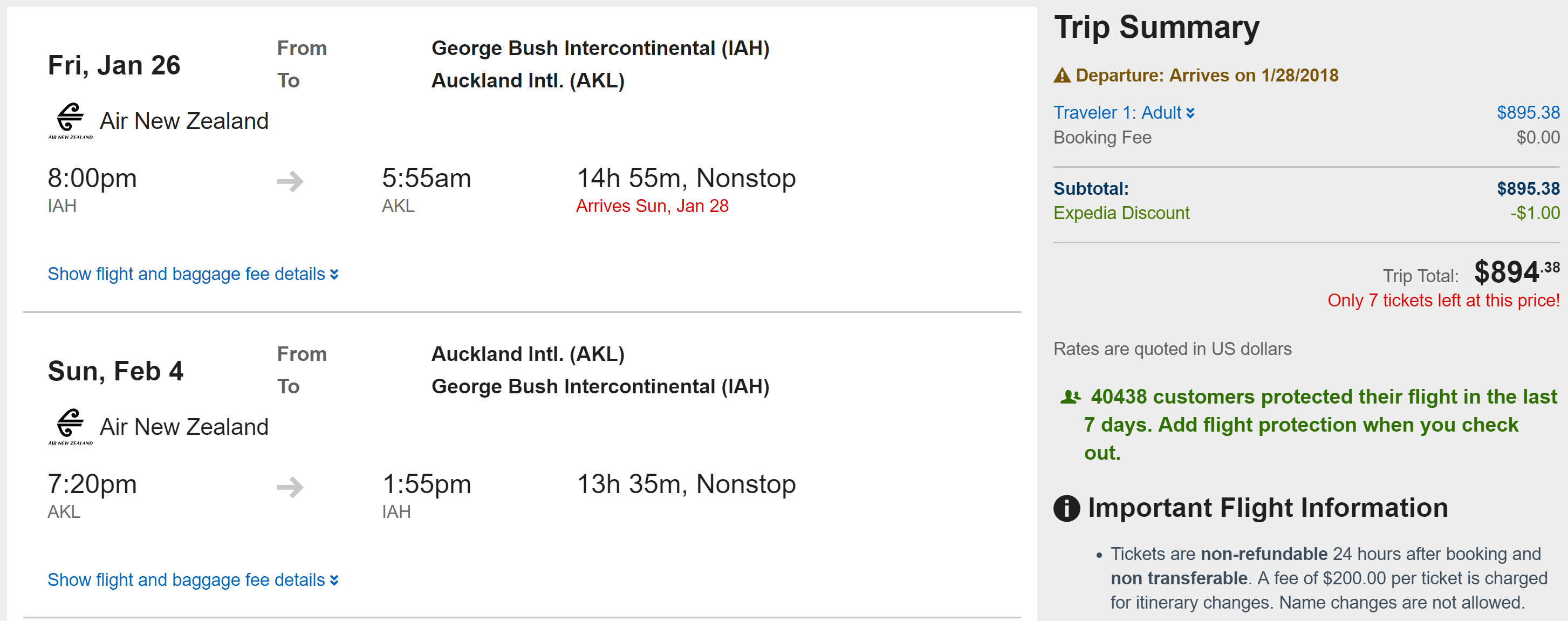The height and width of the screenshot is (621, 1568).
Task: Click Air New Zealand logo on Jan 26 flight
Action: point(71,120)
